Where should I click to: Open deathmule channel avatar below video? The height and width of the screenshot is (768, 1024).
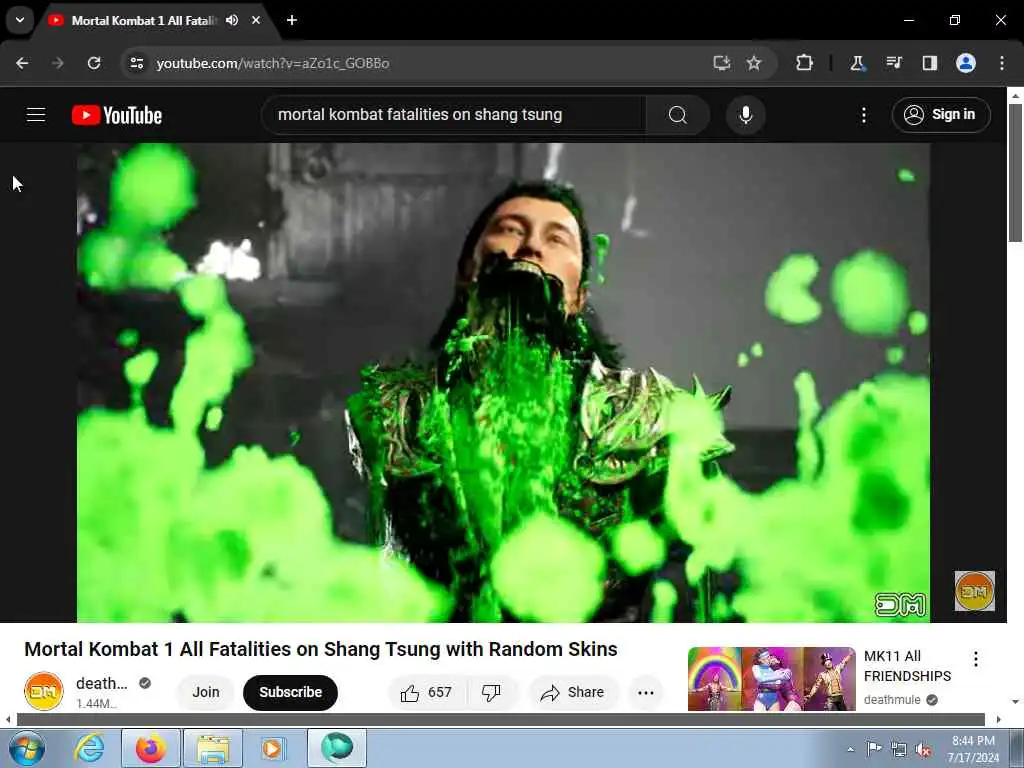[x=44, y=692]
